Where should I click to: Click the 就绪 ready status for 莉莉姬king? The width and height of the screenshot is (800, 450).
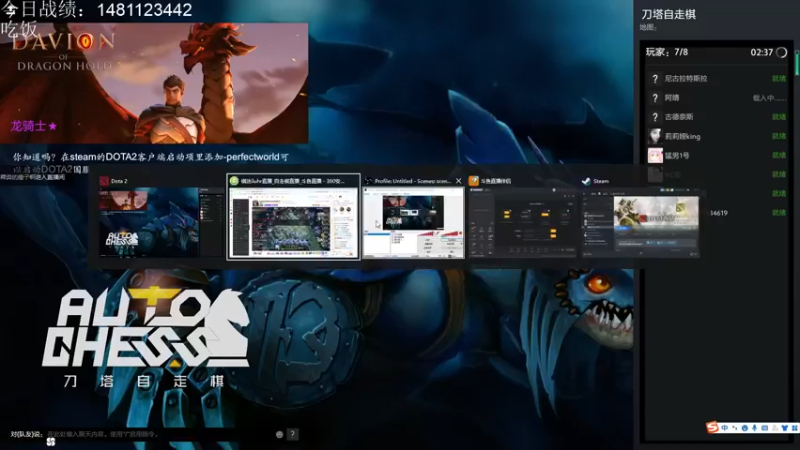coord(779,136)
